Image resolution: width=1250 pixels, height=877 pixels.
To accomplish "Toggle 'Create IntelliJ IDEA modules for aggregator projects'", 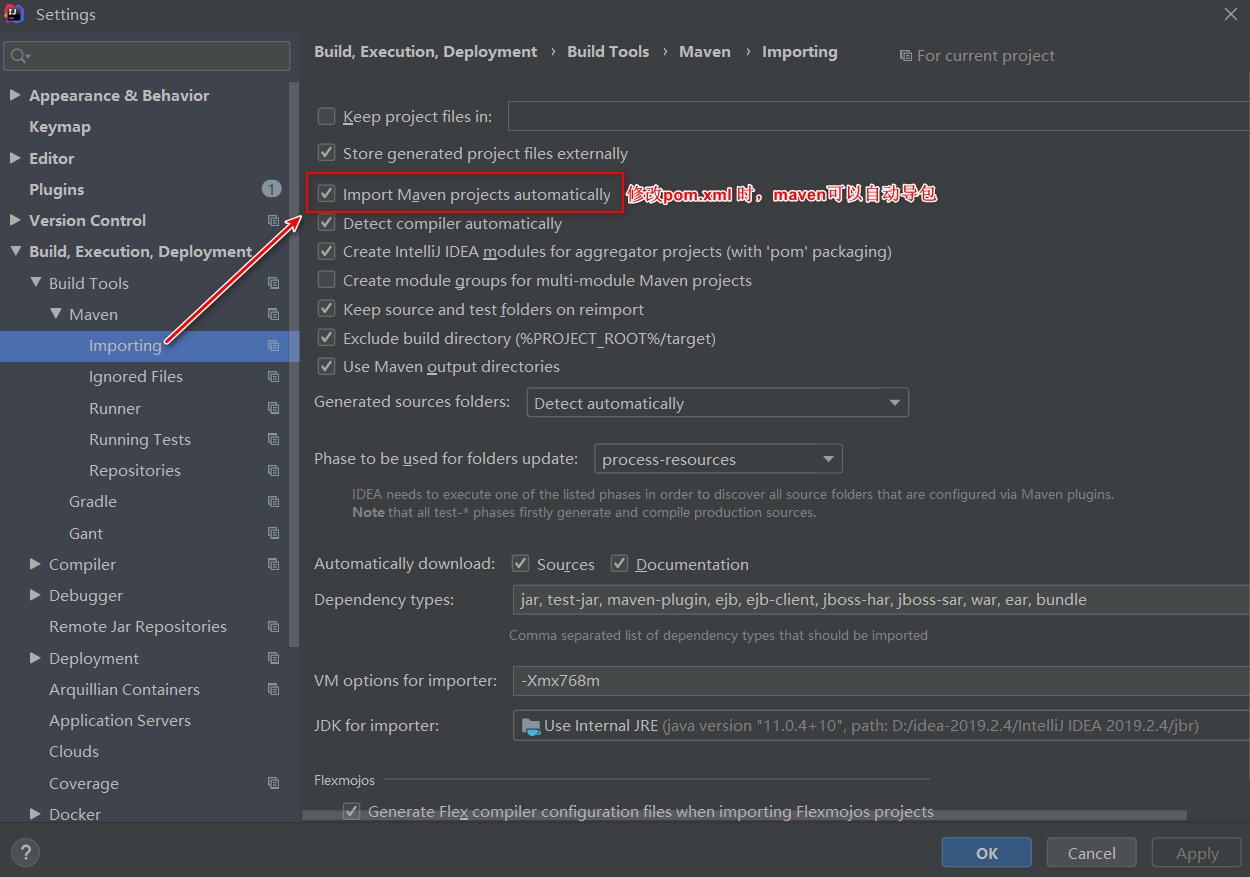I will [326, 251].
